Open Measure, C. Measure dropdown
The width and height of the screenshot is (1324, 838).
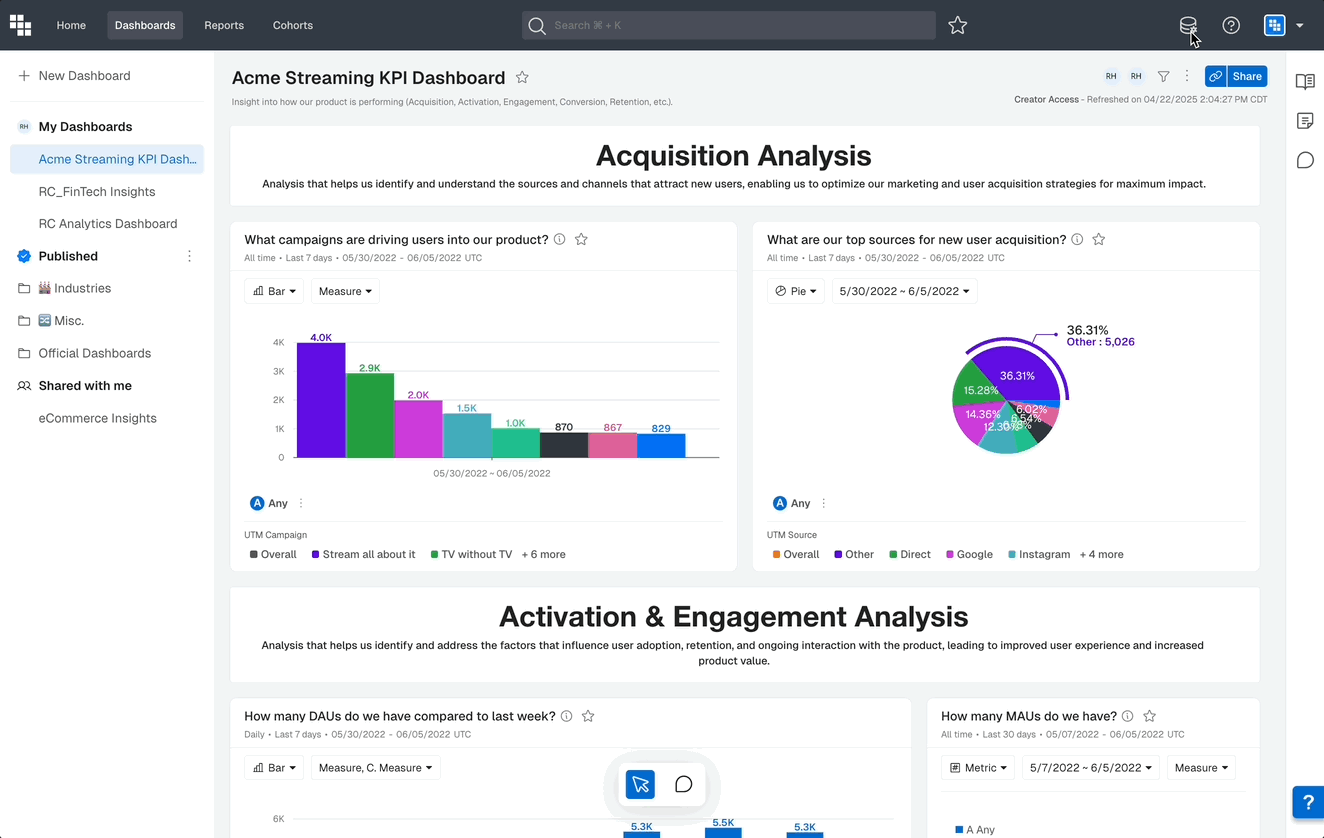click(x=375, y=768)
